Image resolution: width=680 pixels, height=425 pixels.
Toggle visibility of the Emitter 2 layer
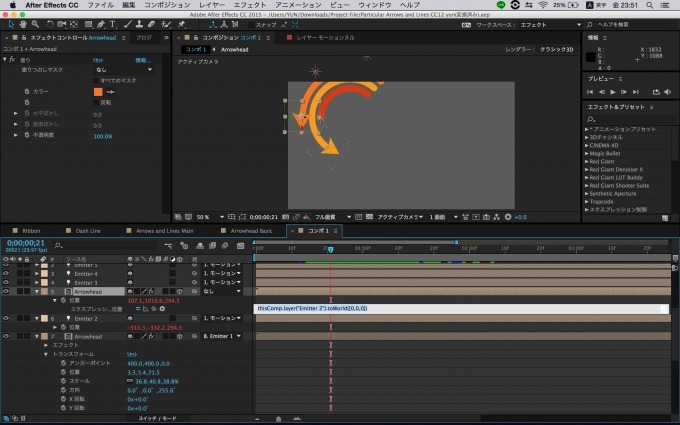pyautogui.click(x=6, y=318)
